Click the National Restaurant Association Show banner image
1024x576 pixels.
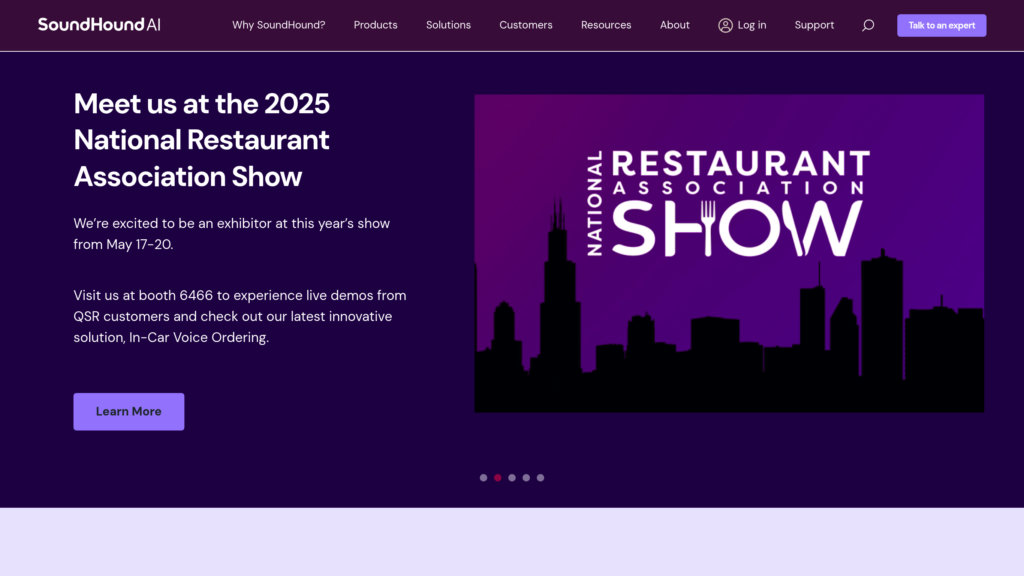point(729,253)
